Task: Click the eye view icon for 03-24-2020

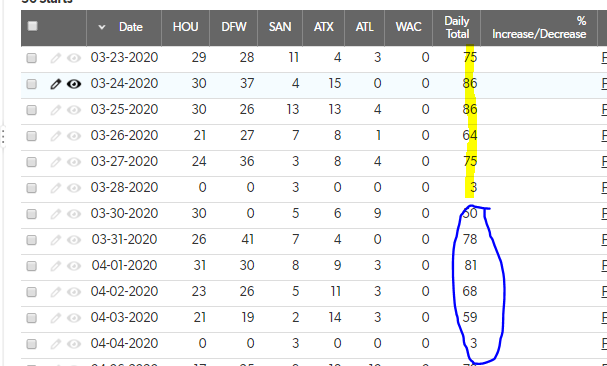Action: click(x=74, y=84)
